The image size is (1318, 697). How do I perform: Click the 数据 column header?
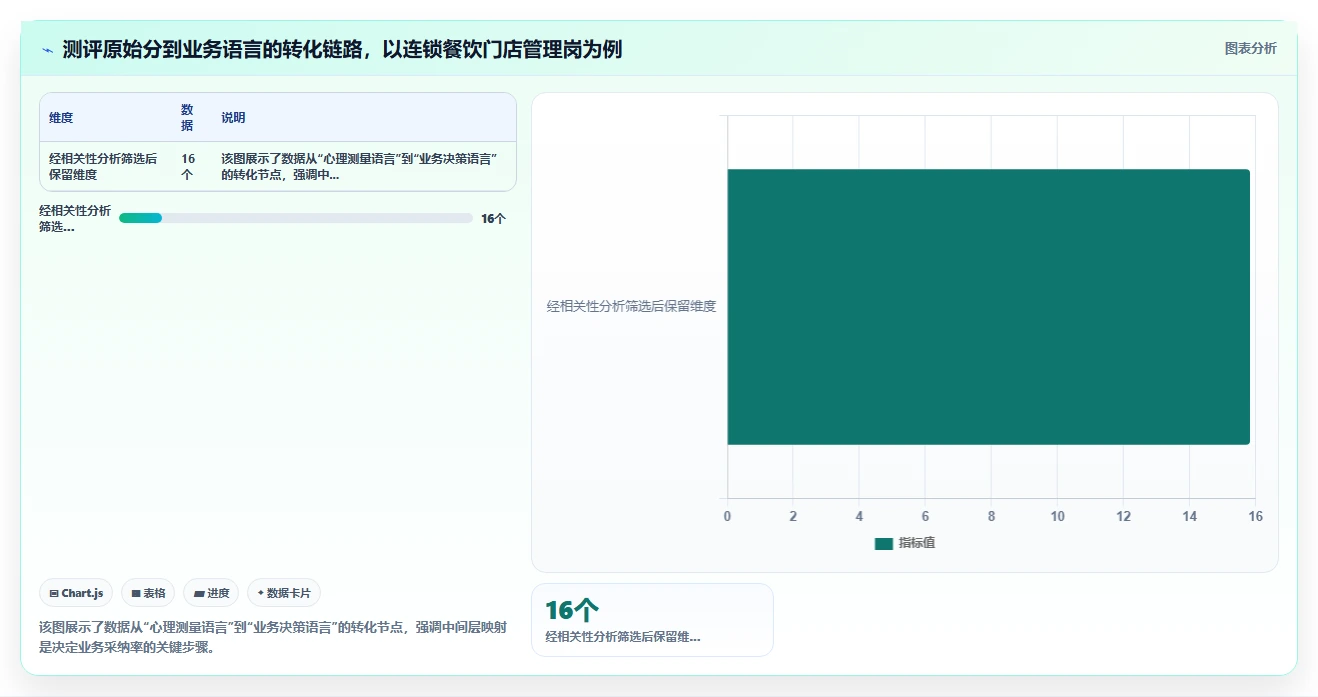pos(187,118)
